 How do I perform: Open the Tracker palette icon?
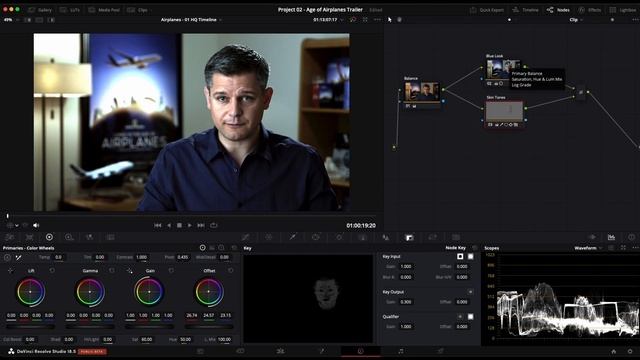(x=339, y=237)
